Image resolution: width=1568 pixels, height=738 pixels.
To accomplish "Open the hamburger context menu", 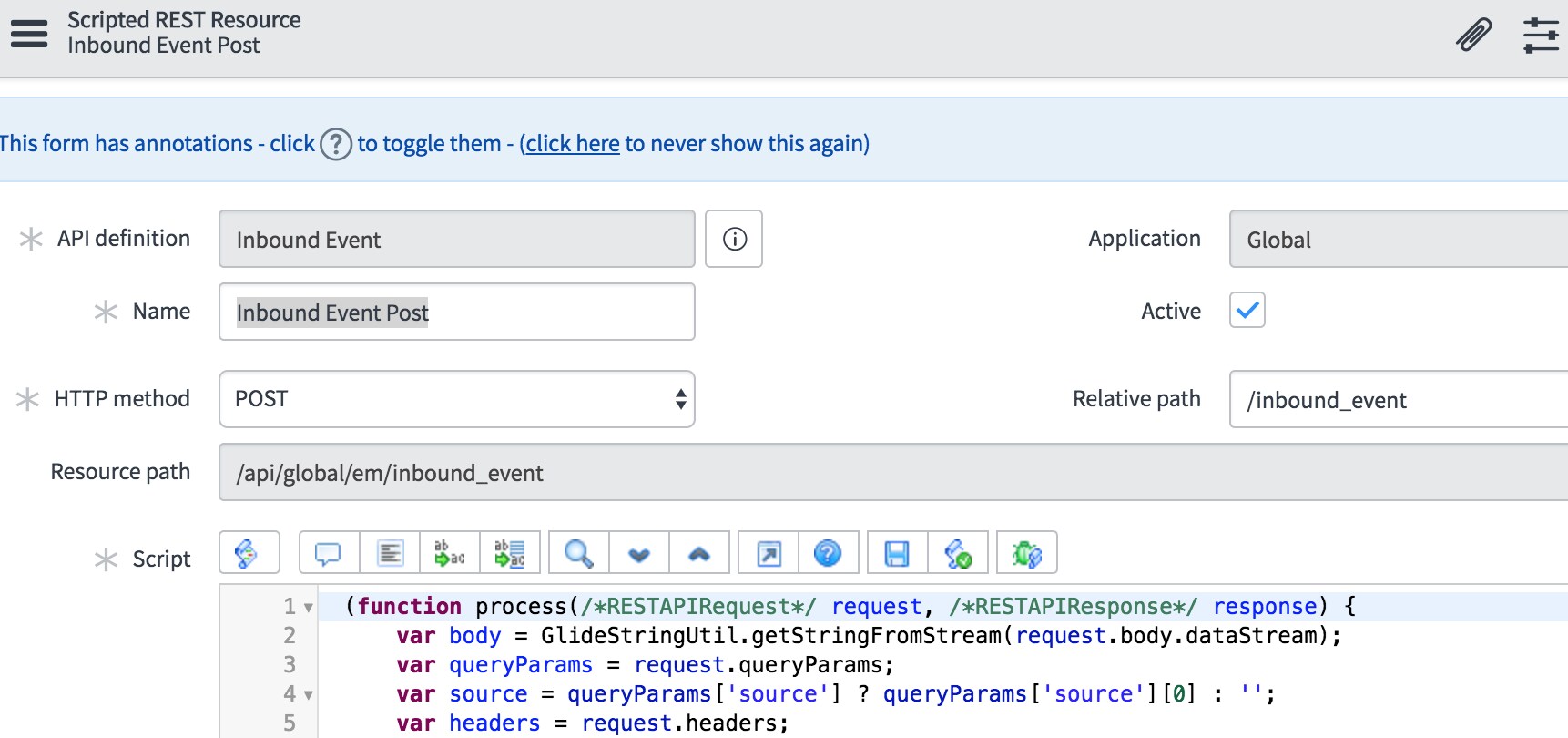I will (x=29, y=34).
